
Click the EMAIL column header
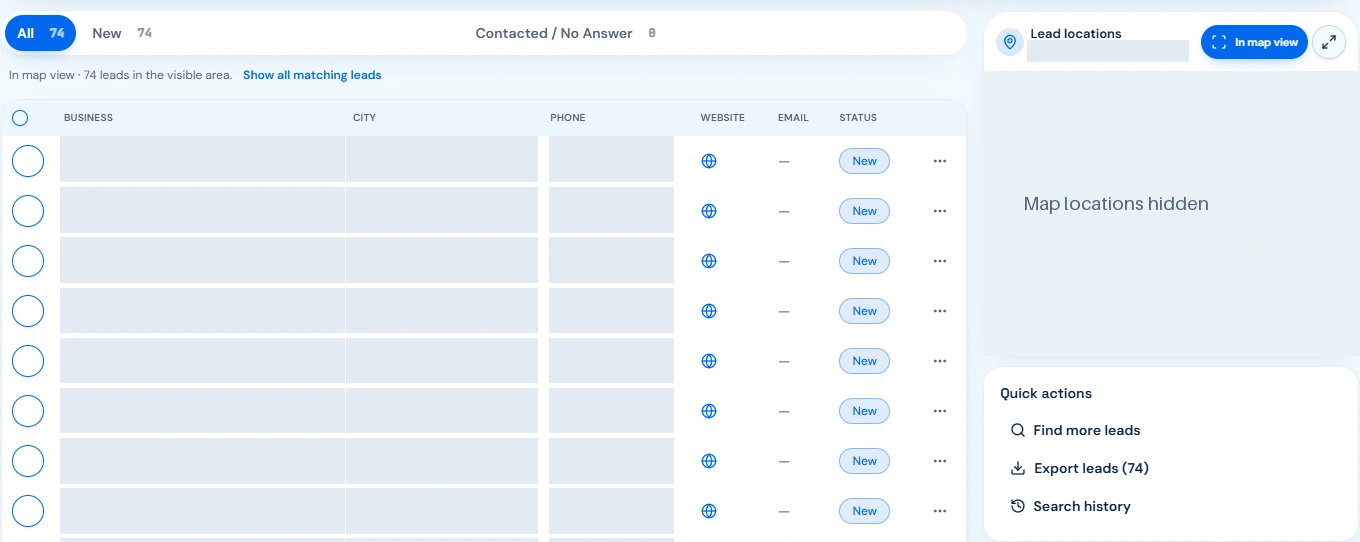pyautogui.click(x=793, y=118)
